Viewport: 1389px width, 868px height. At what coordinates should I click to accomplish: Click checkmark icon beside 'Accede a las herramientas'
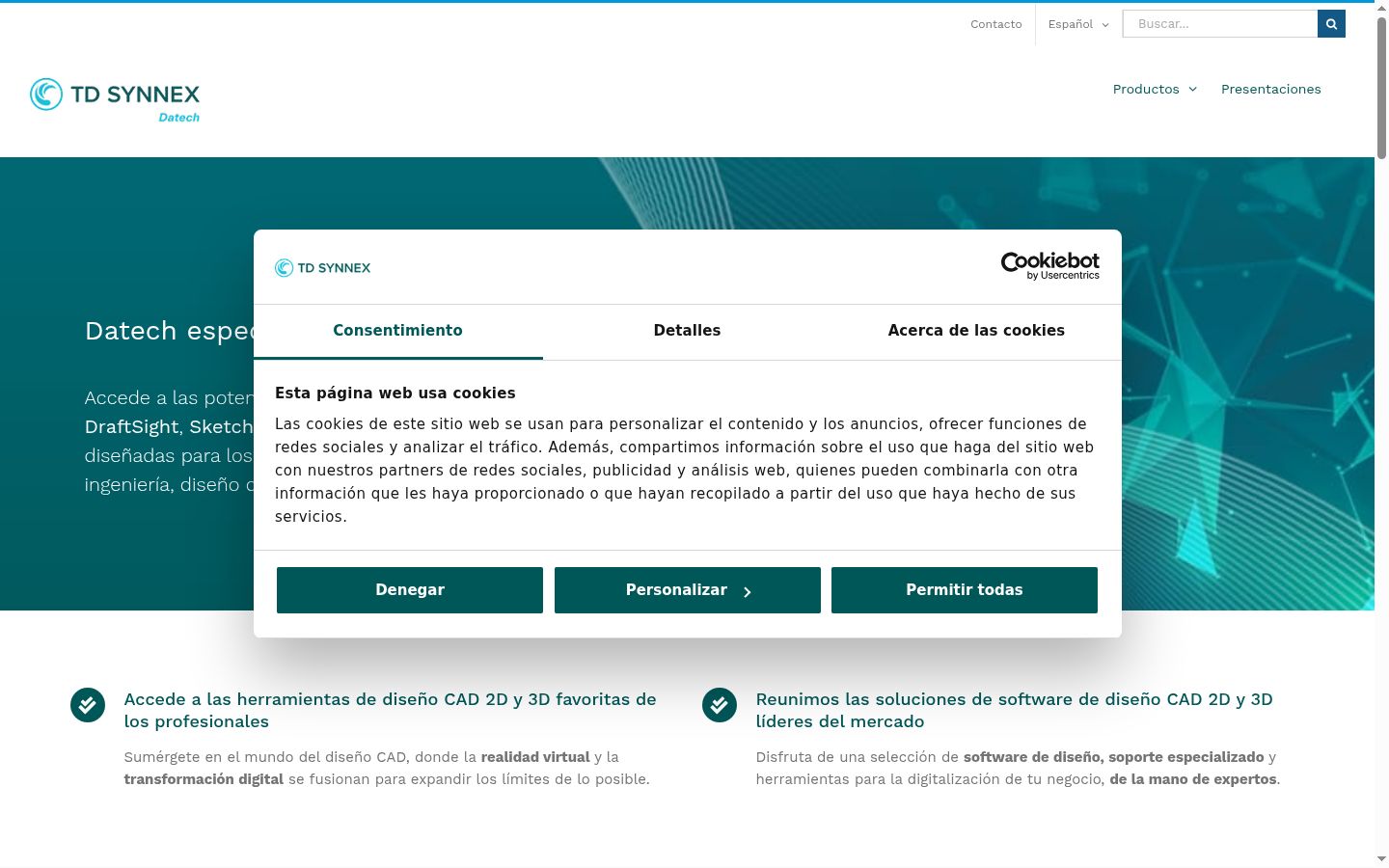(88, 705)
